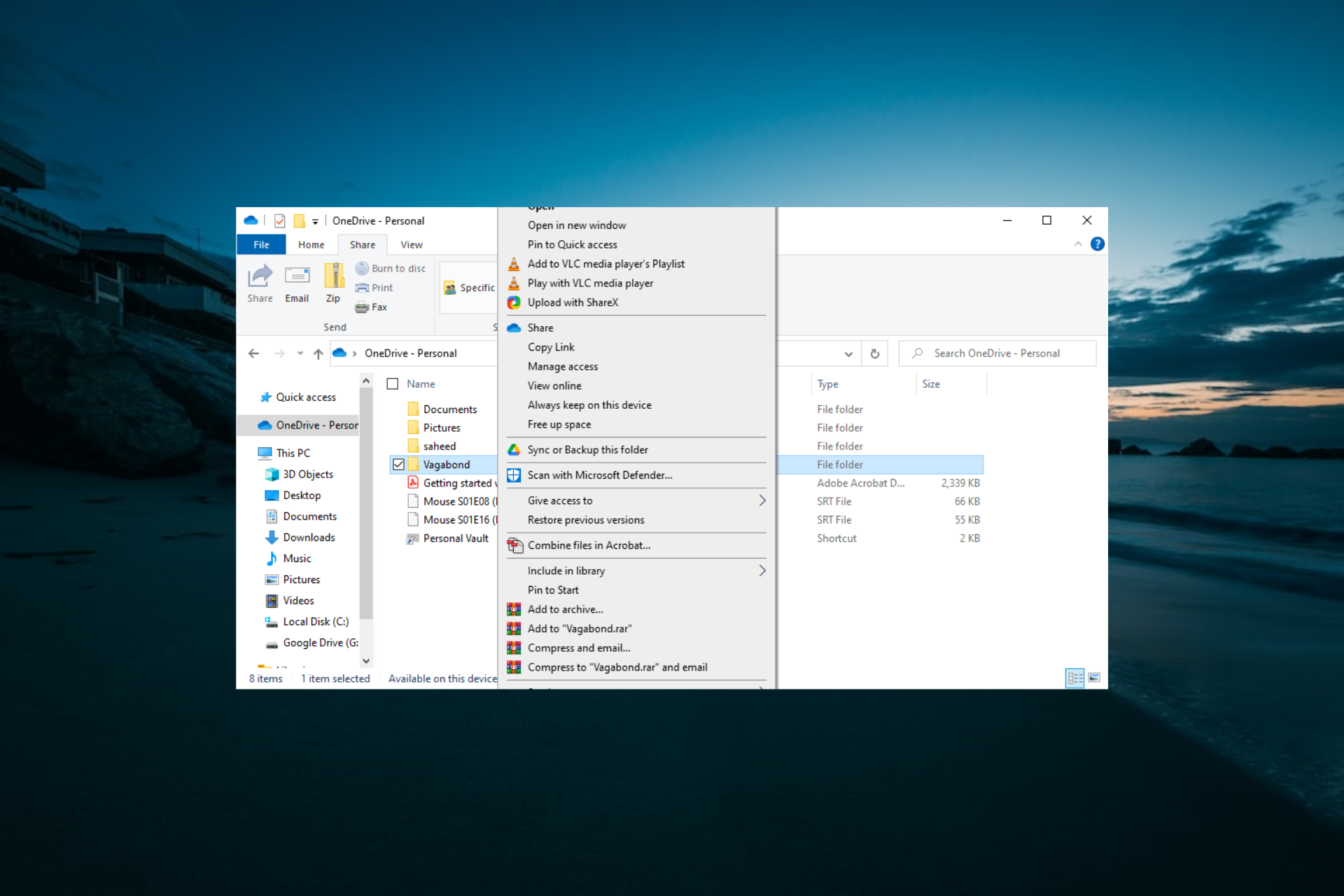Select Quick access in the navigation pane
Viewport: 1344px width, 896px height.
point(298,397)
